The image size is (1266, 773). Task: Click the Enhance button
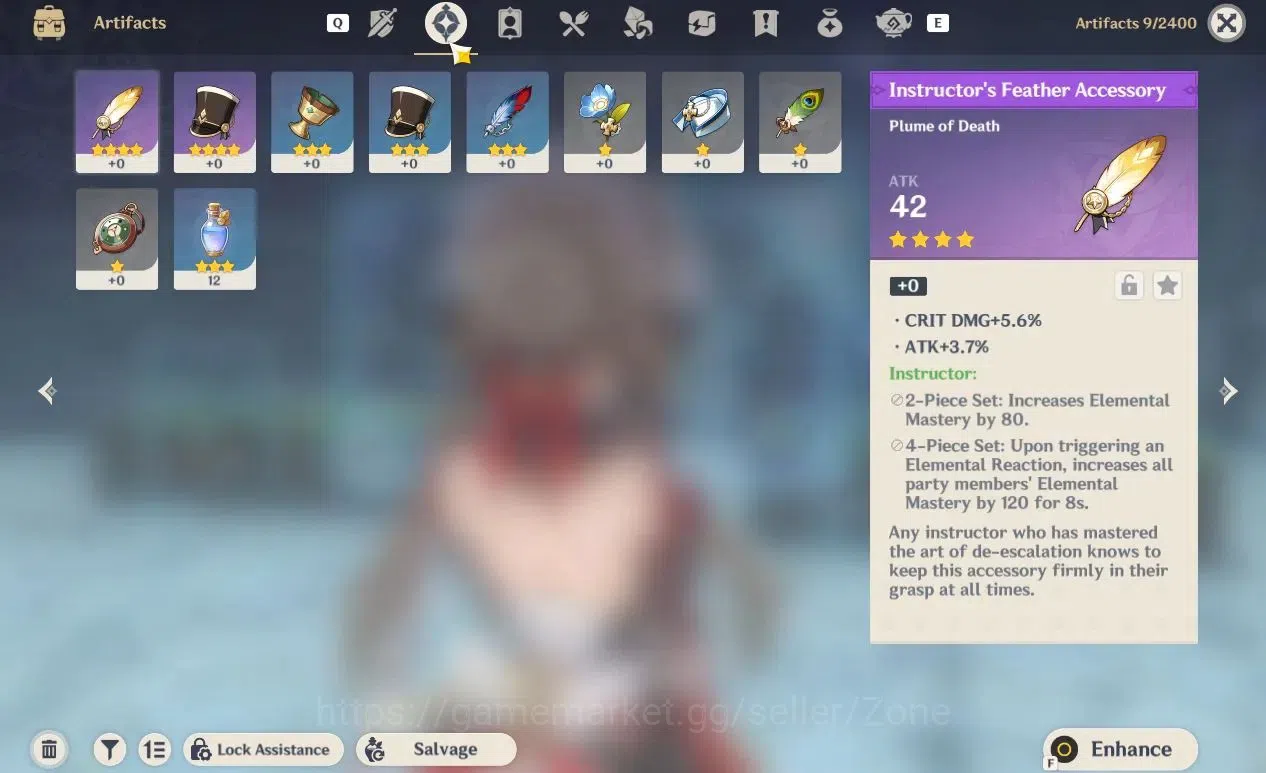point(1121,749)
